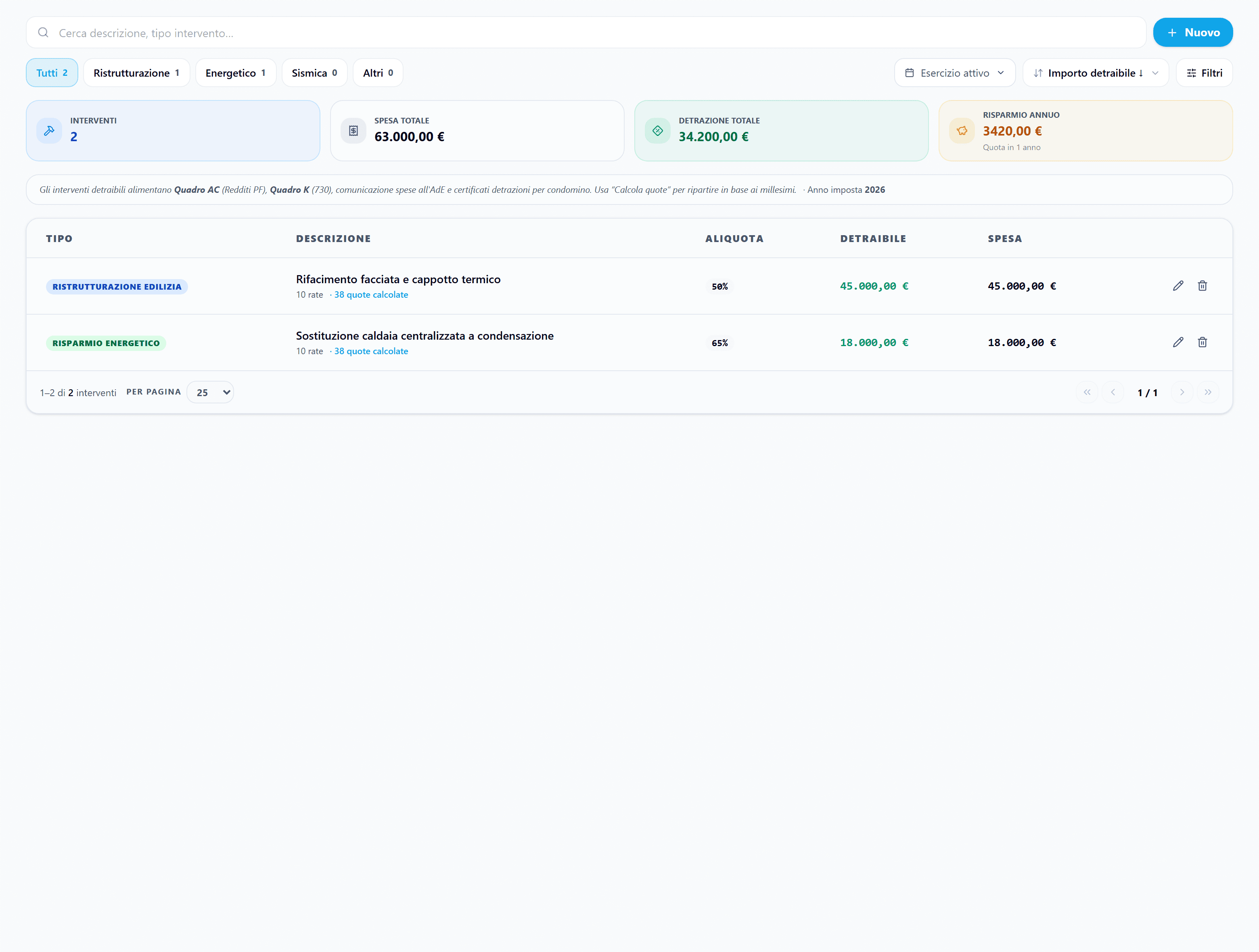Focus the Cerca descrizione search field
Viewport: 1259px width, 952px height.
click(586, 32)
